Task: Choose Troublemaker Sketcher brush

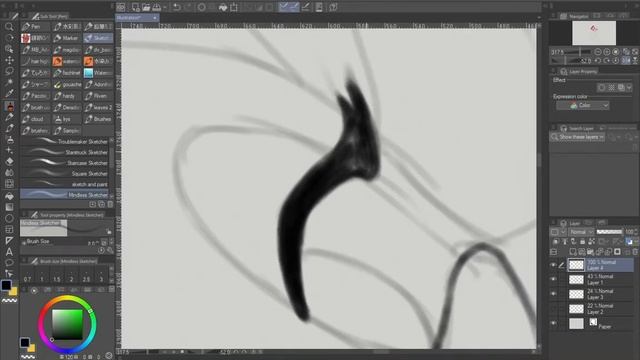Action: (64, 141)
